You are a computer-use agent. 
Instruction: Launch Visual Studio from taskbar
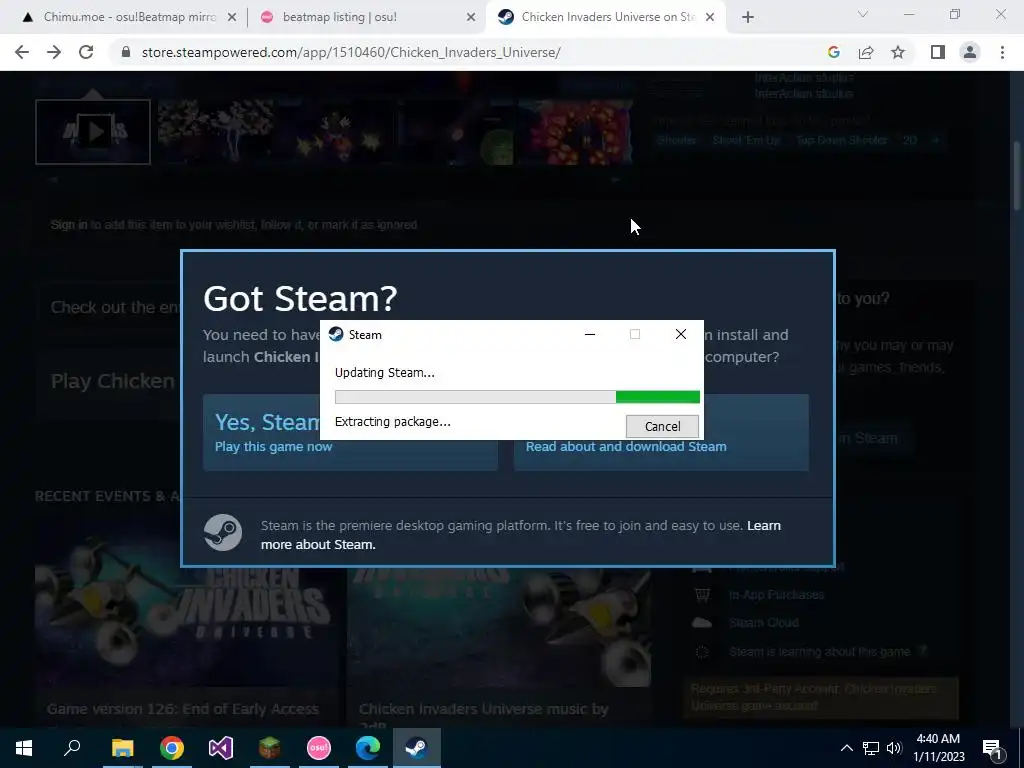point(221,748)
